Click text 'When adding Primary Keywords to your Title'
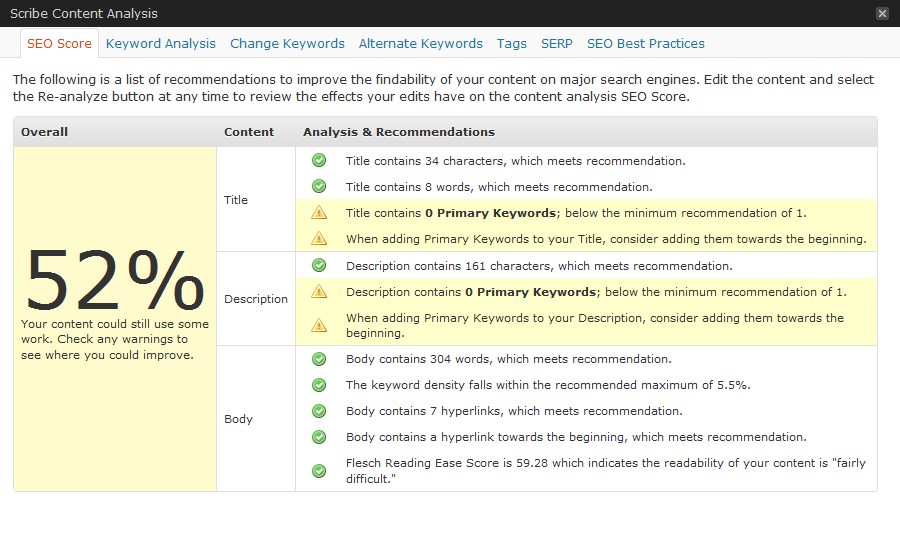The width and height of the screenshot is (900, 555). pos(476,239)
